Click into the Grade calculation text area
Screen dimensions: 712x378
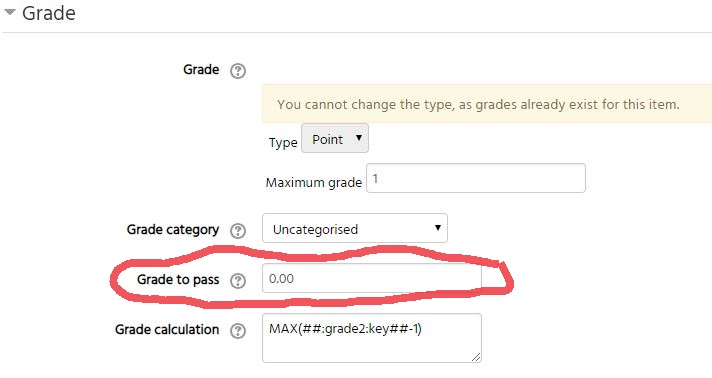(x=371, y=338)
